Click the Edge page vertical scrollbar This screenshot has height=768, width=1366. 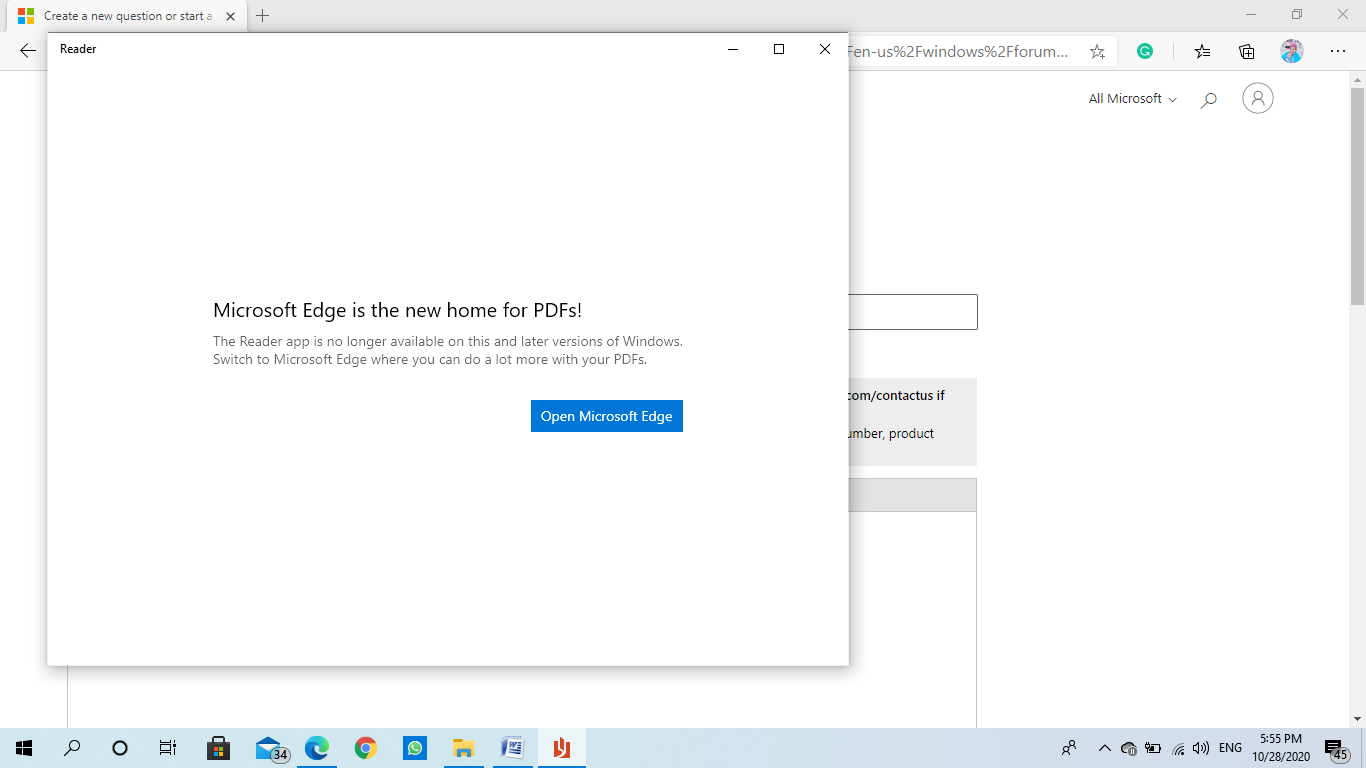tap(1357, 195)
